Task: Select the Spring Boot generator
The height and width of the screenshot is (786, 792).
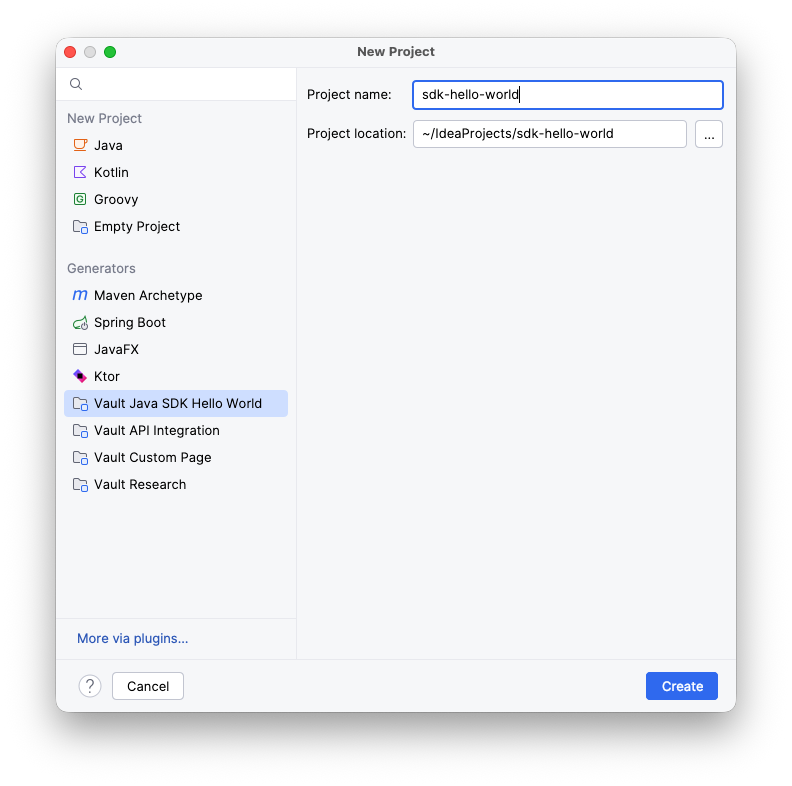Action: (x=176, y=322)
